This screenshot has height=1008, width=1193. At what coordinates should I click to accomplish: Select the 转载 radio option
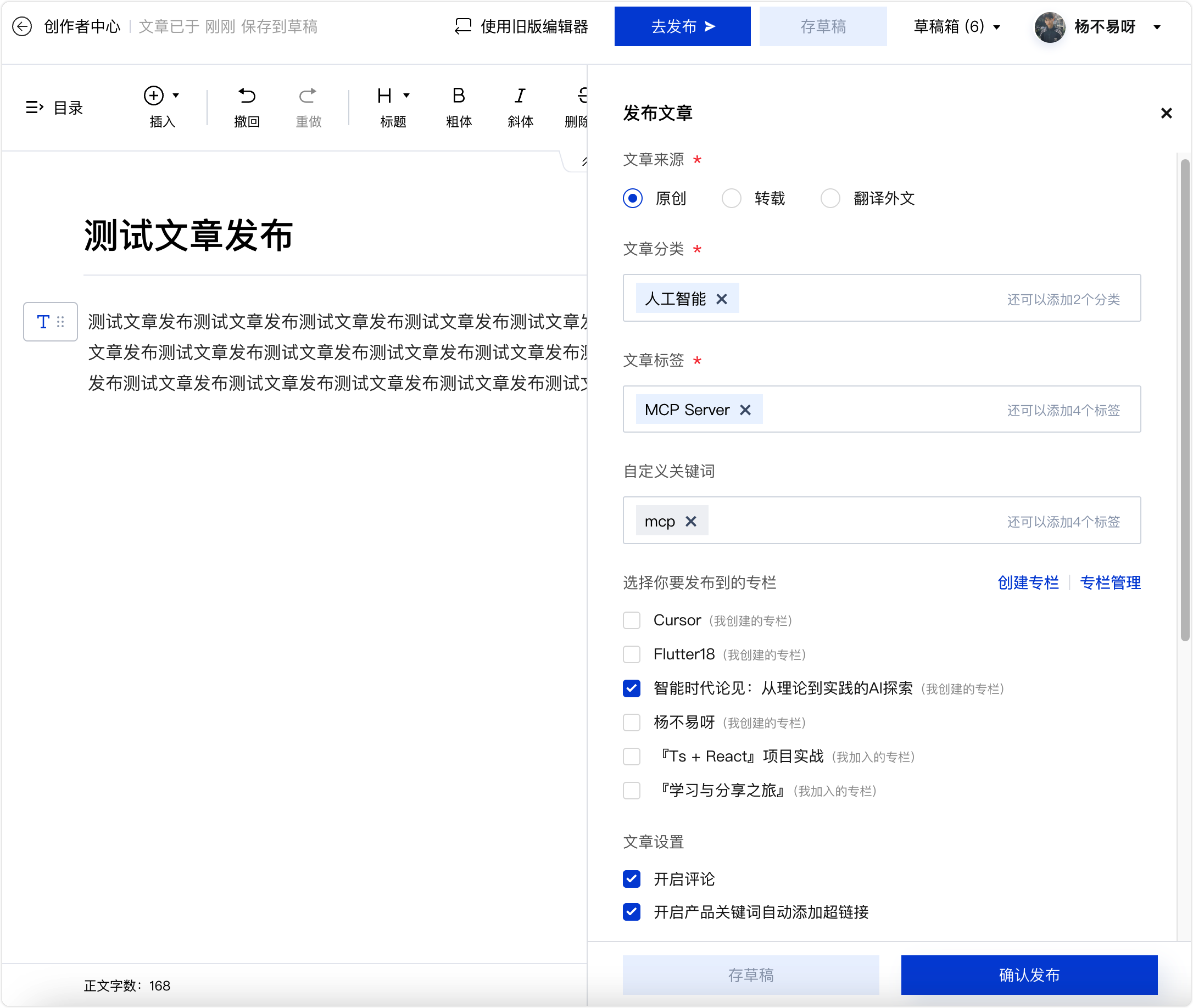tap(732, 198)
